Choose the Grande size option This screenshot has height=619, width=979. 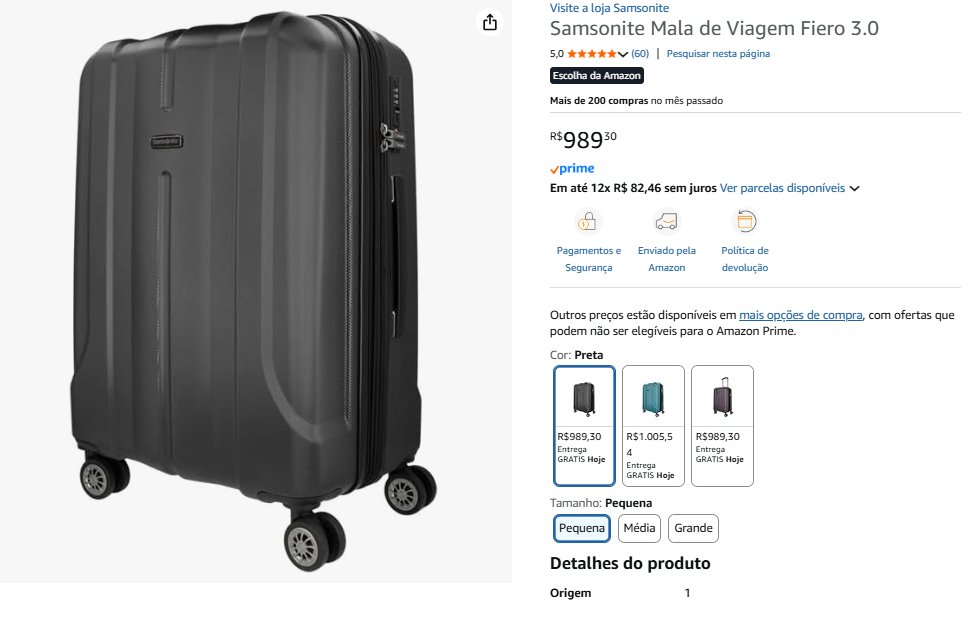[693, 528]
